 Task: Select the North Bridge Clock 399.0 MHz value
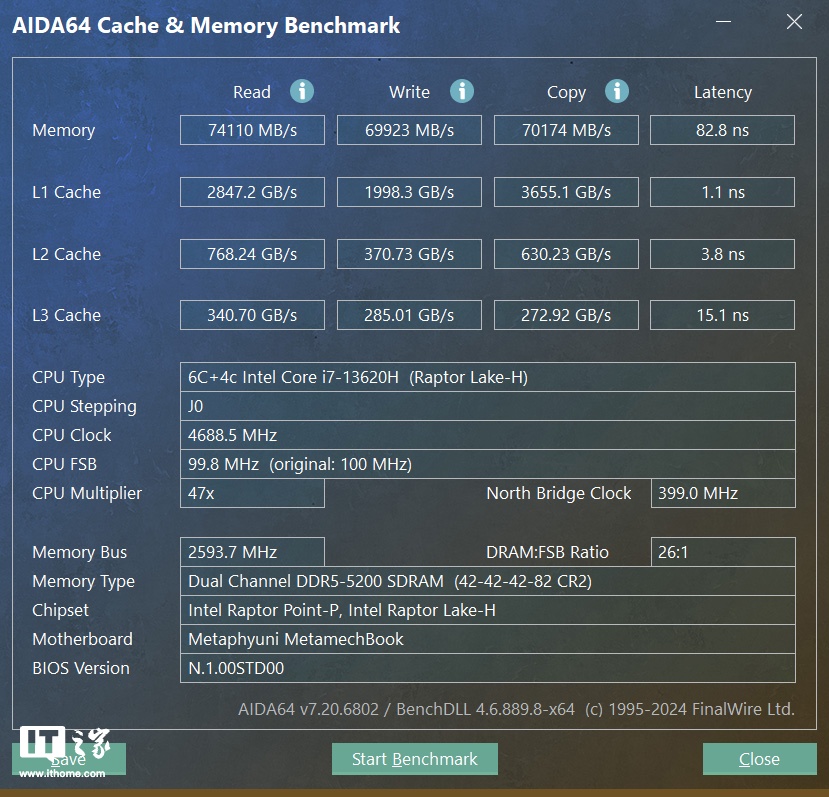[x=722, y=493]
